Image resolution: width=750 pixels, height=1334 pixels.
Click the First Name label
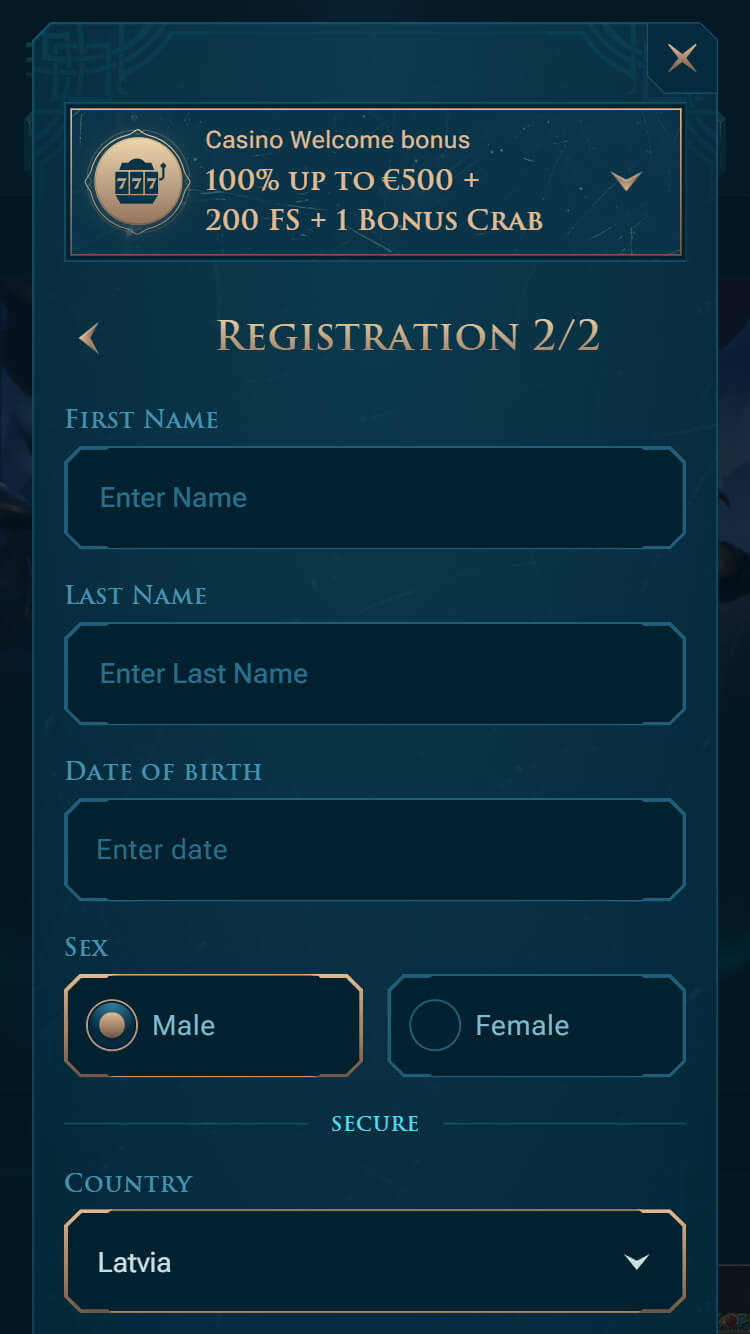pyautogui.click(x=141, y=419)
